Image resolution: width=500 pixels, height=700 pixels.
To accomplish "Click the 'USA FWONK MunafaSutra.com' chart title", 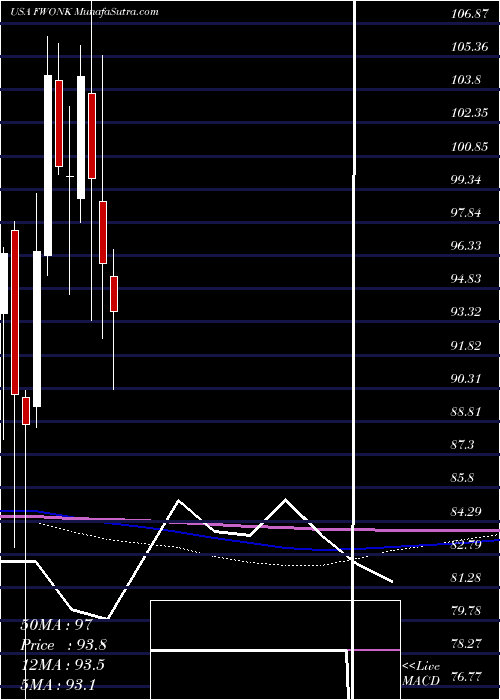I will point(84,12).
